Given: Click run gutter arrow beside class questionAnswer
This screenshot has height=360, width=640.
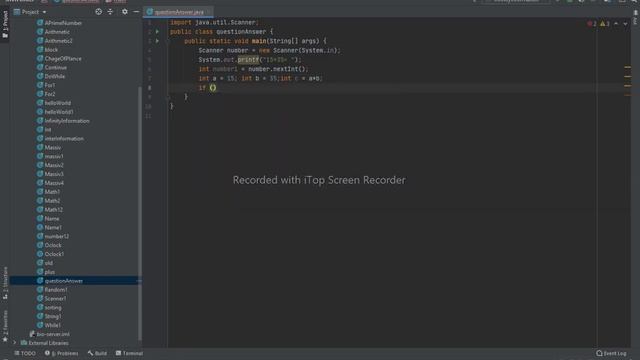Looking at the screenshot, I should (x=157, y=31).
